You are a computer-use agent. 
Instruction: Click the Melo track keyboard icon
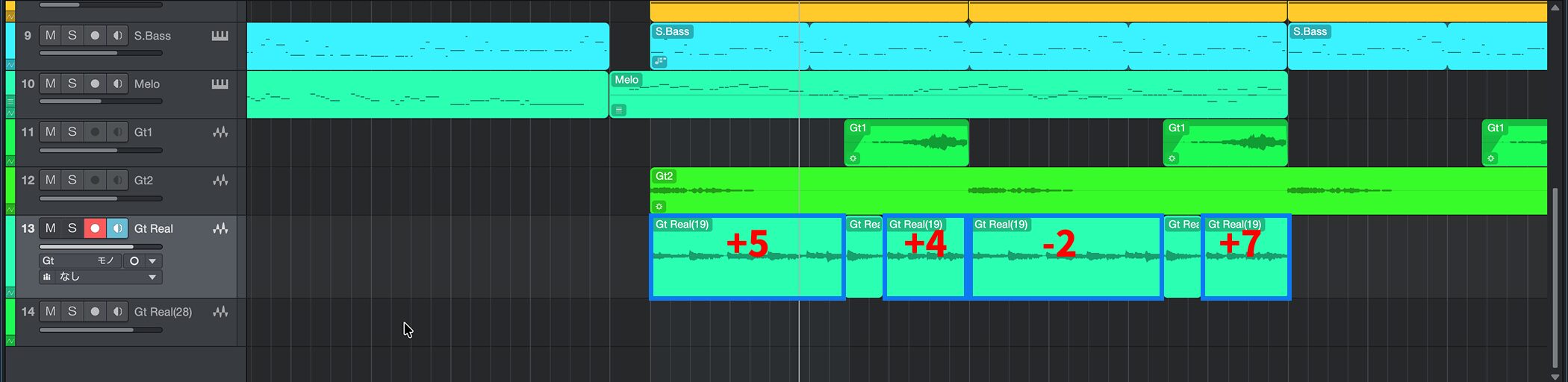click(x=220, y=84)
